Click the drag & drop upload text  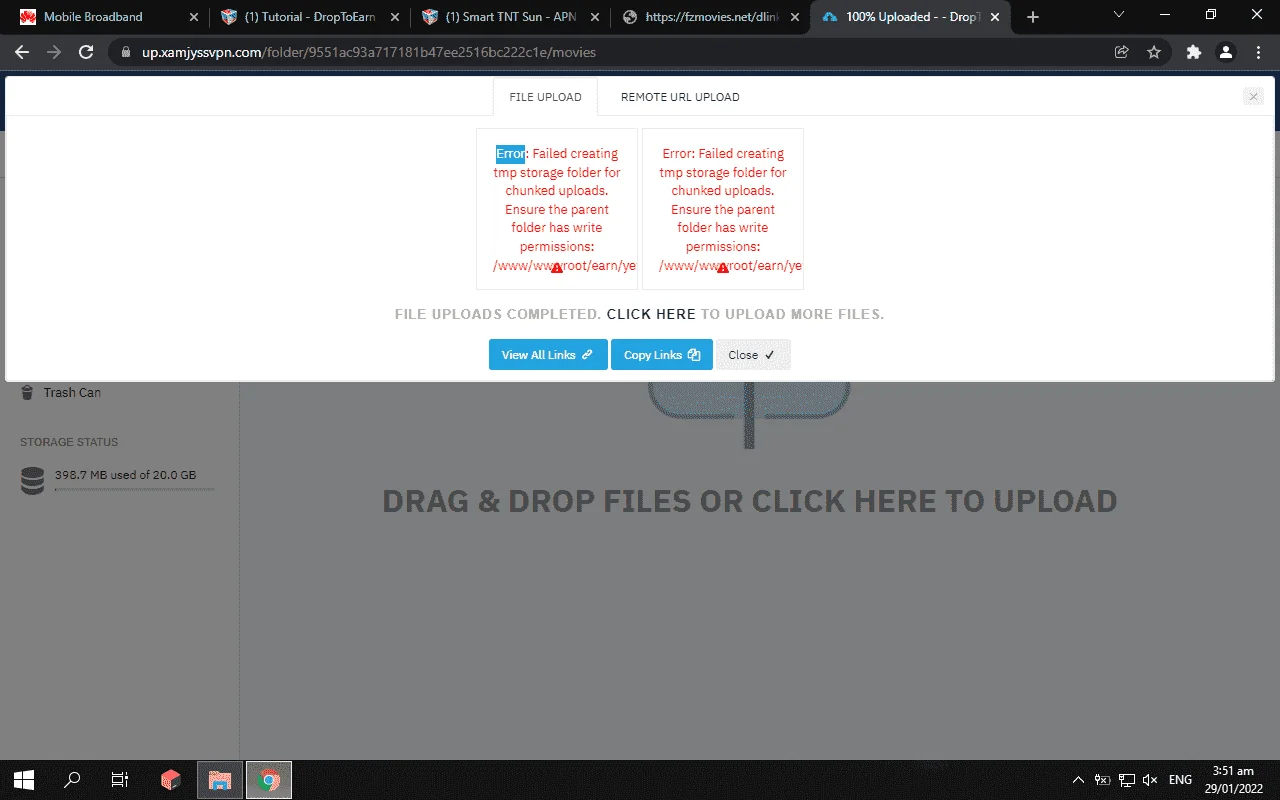[x=750, y=501]
